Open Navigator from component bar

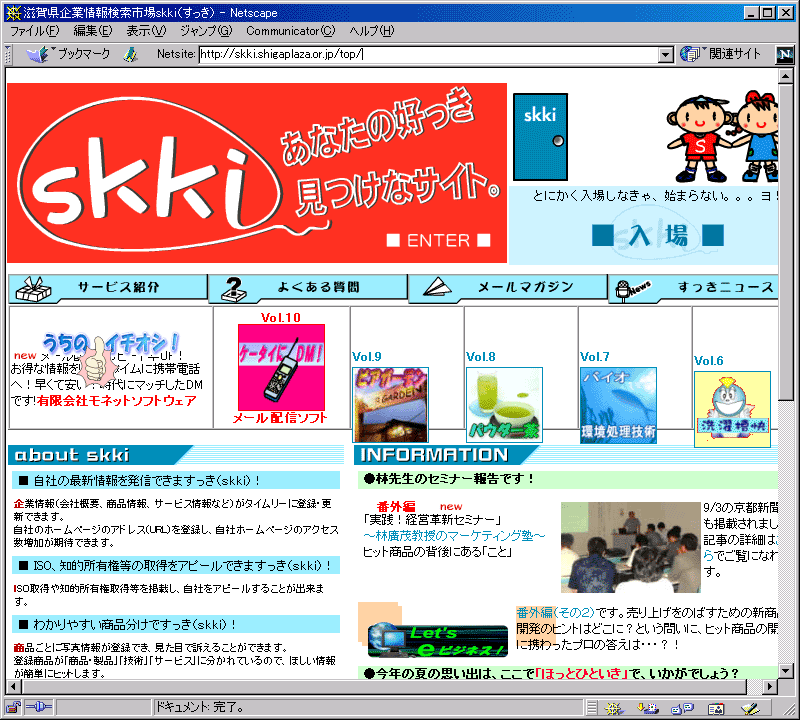click(x=614, y=708)
